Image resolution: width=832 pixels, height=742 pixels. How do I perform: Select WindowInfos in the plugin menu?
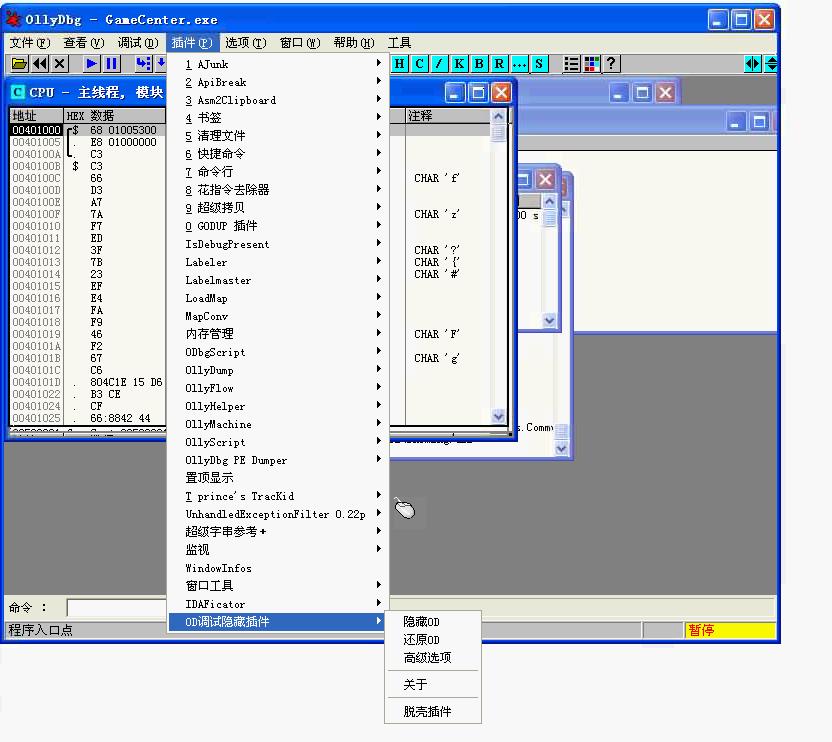[279, 568]
